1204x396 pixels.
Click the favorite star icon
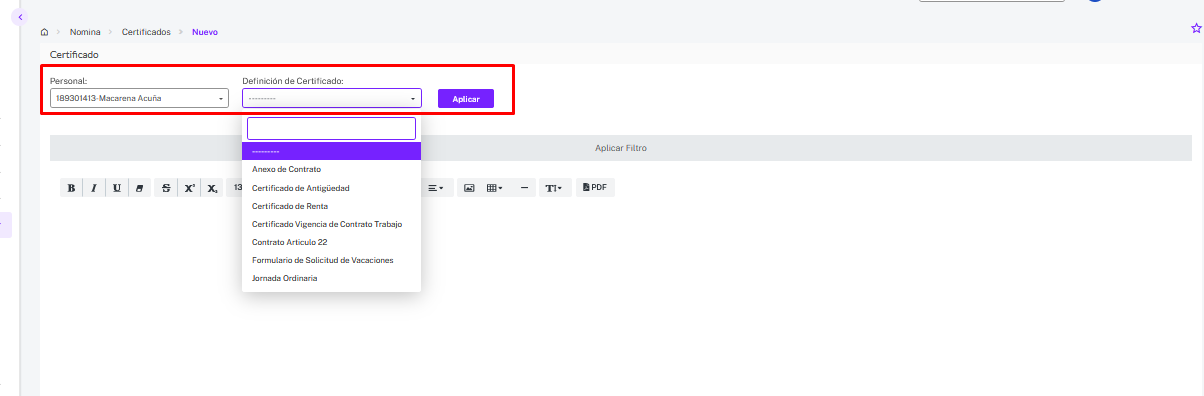click(1196, 28)
